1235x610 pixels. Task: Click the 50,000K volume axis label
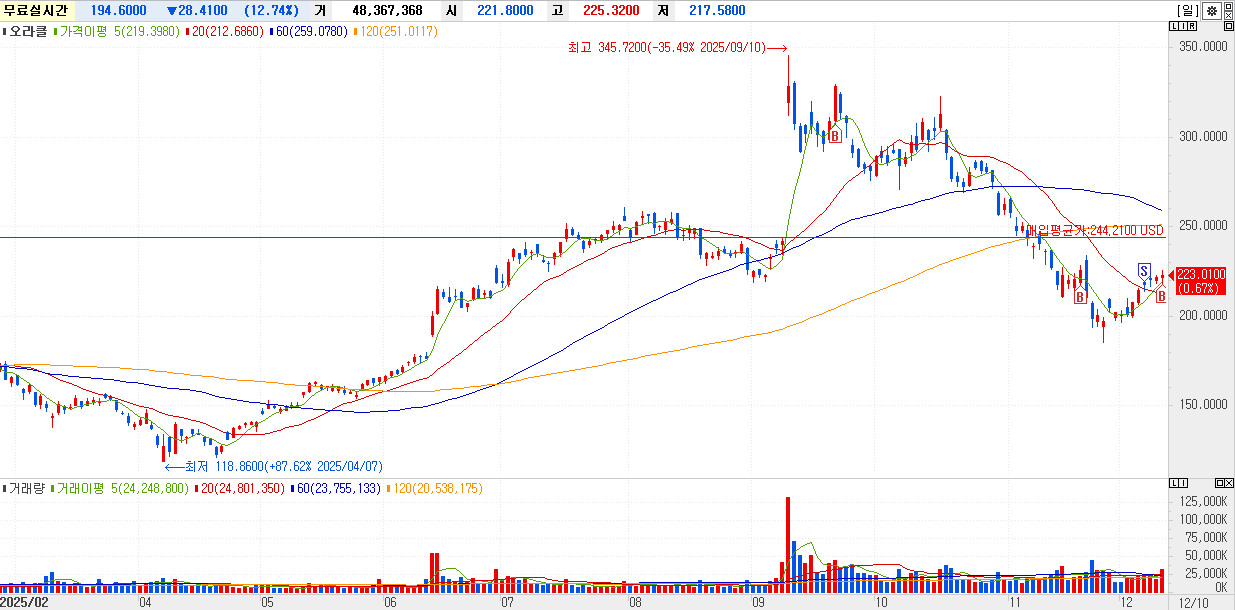tap(1206, 555)
